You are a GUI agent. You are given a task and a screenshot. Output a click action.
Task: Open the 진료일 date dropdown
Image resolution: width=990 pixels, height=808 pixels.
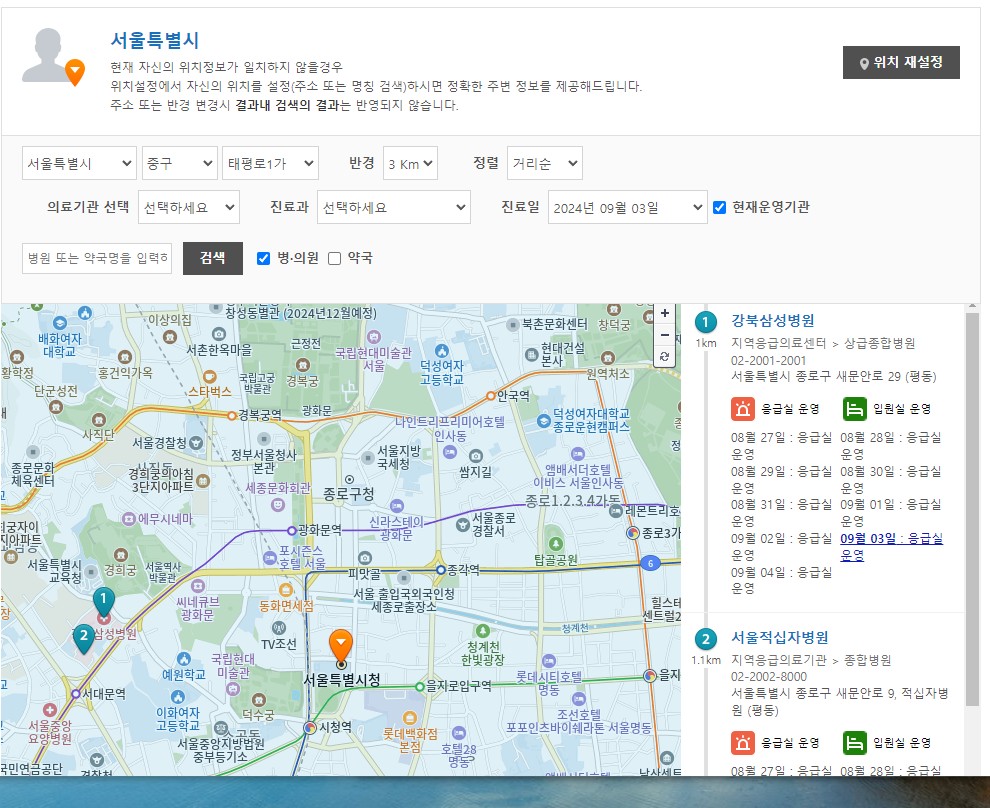pos(628,207)
